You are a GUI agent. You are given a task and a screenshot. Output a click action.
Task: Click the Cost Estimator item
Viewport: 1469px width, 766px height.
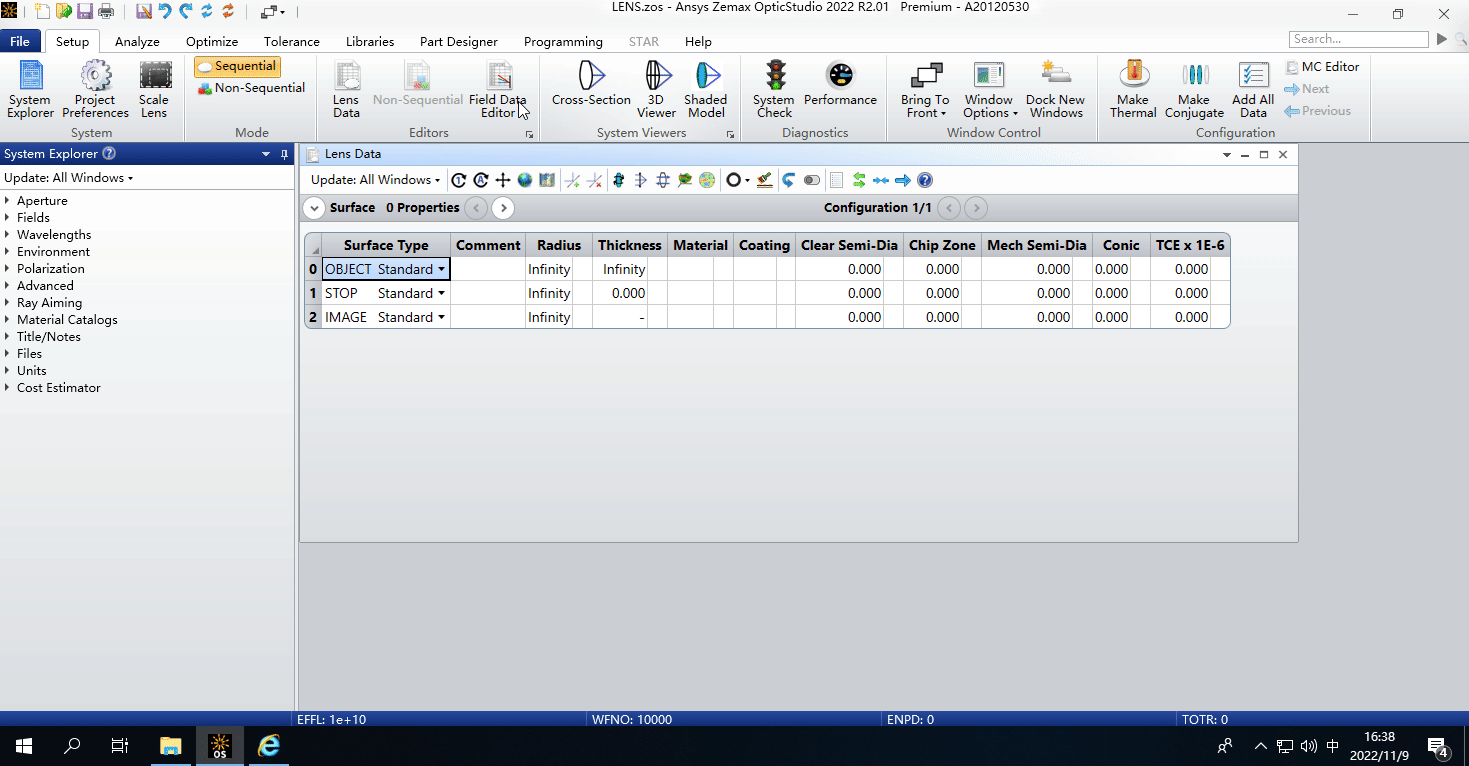pos(58,388)
